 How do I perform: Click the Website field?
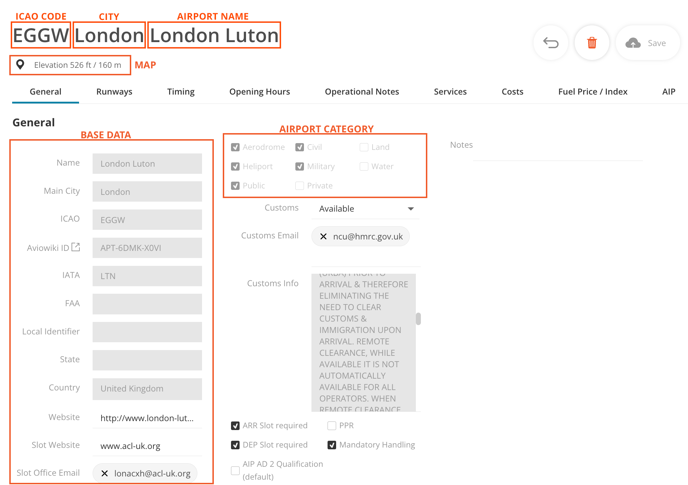coord(147,418)
